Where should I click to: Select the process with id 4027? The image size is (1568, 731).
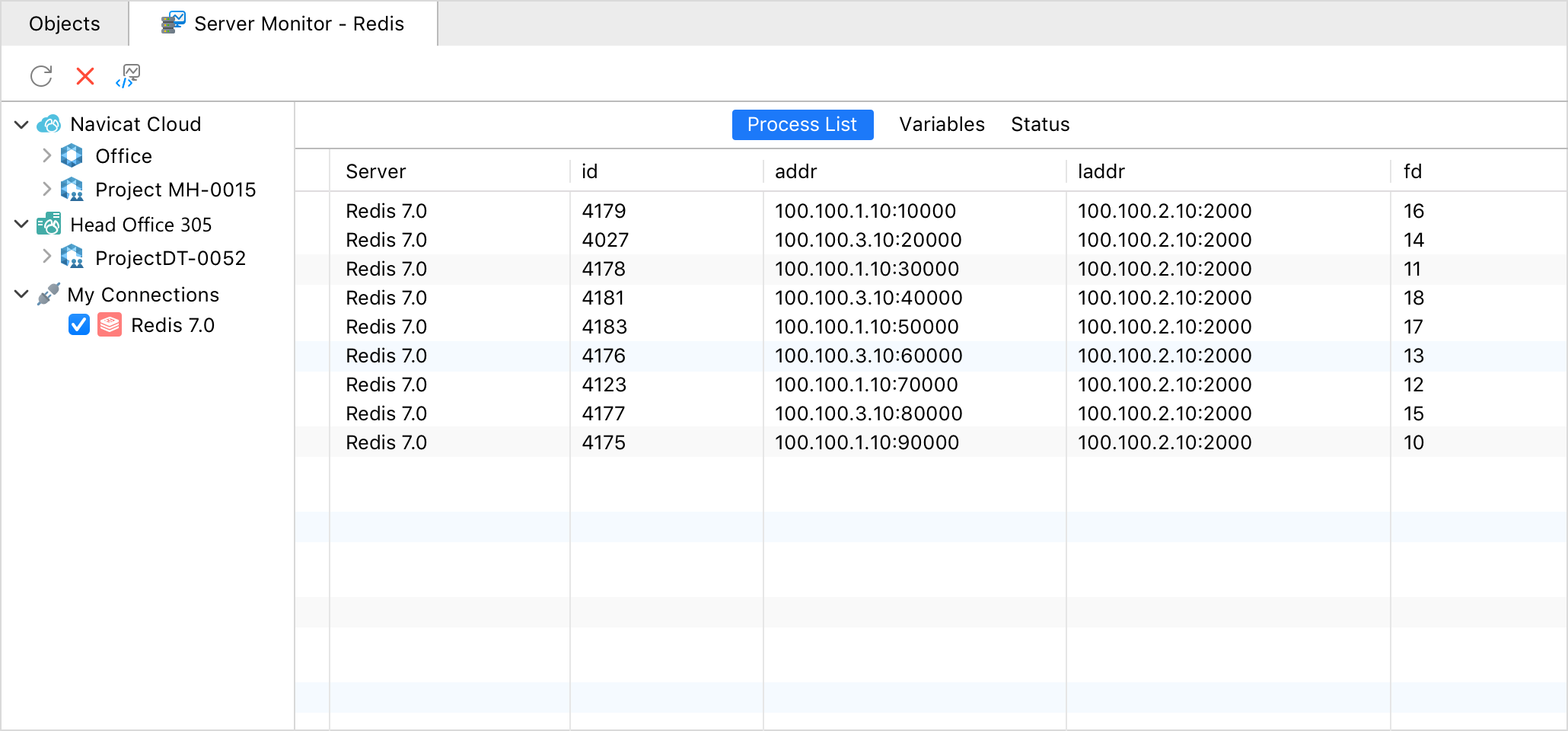click(605, 240)
